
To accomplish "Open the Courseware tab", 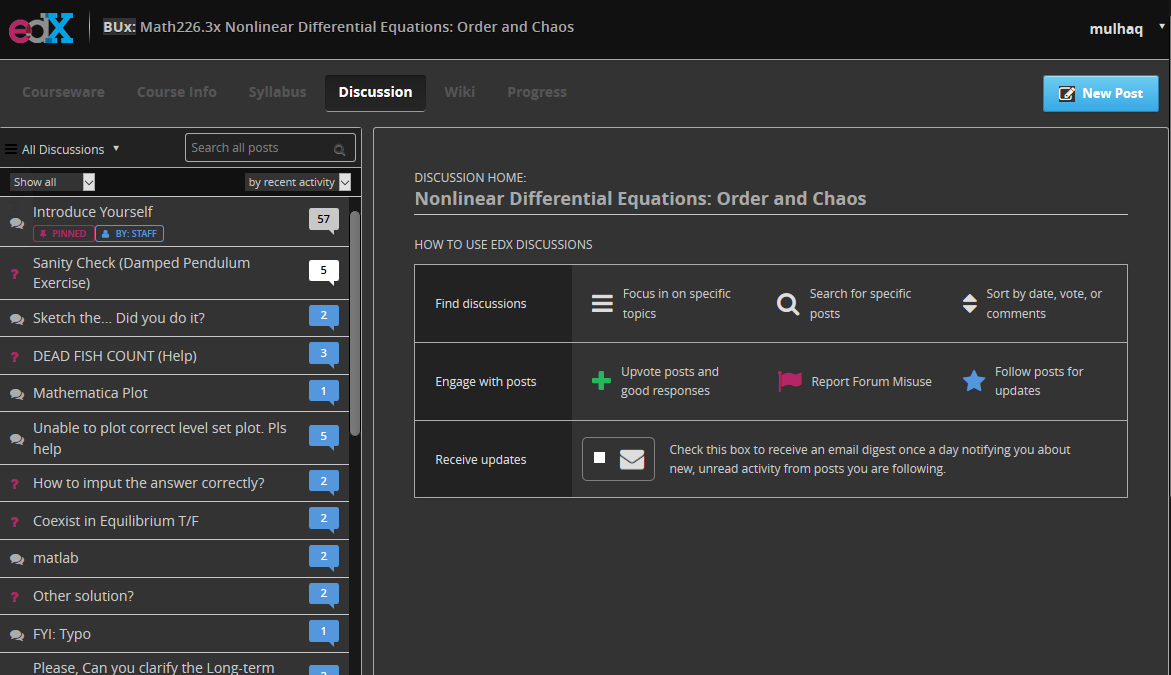I will [x=63, y=92].
